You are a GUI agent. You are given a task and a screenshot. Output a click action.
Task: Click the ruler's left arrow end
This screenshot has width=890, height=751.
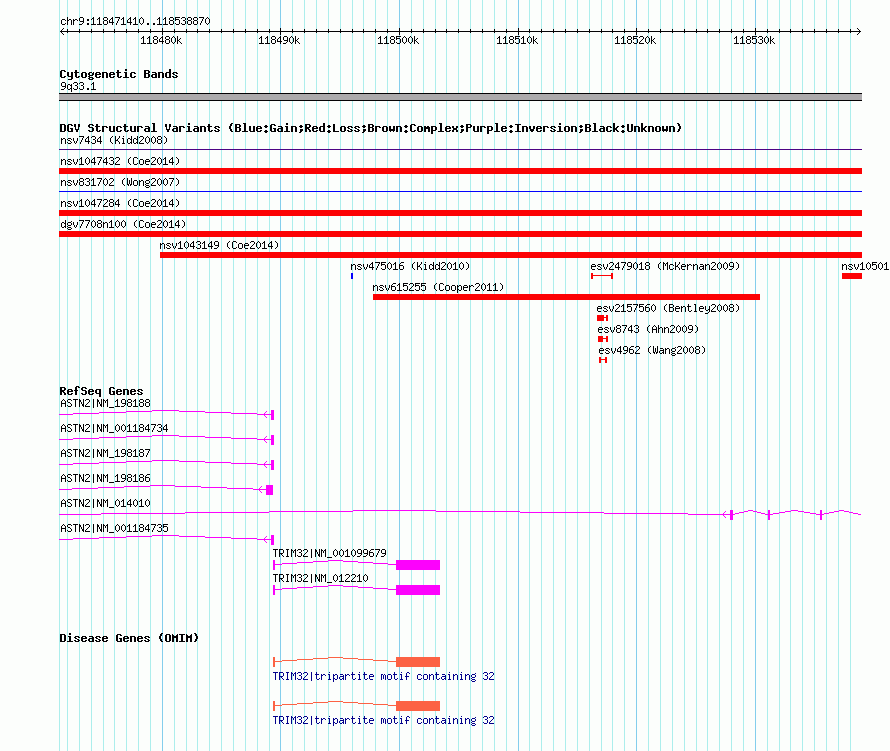(x=62, y=31)
